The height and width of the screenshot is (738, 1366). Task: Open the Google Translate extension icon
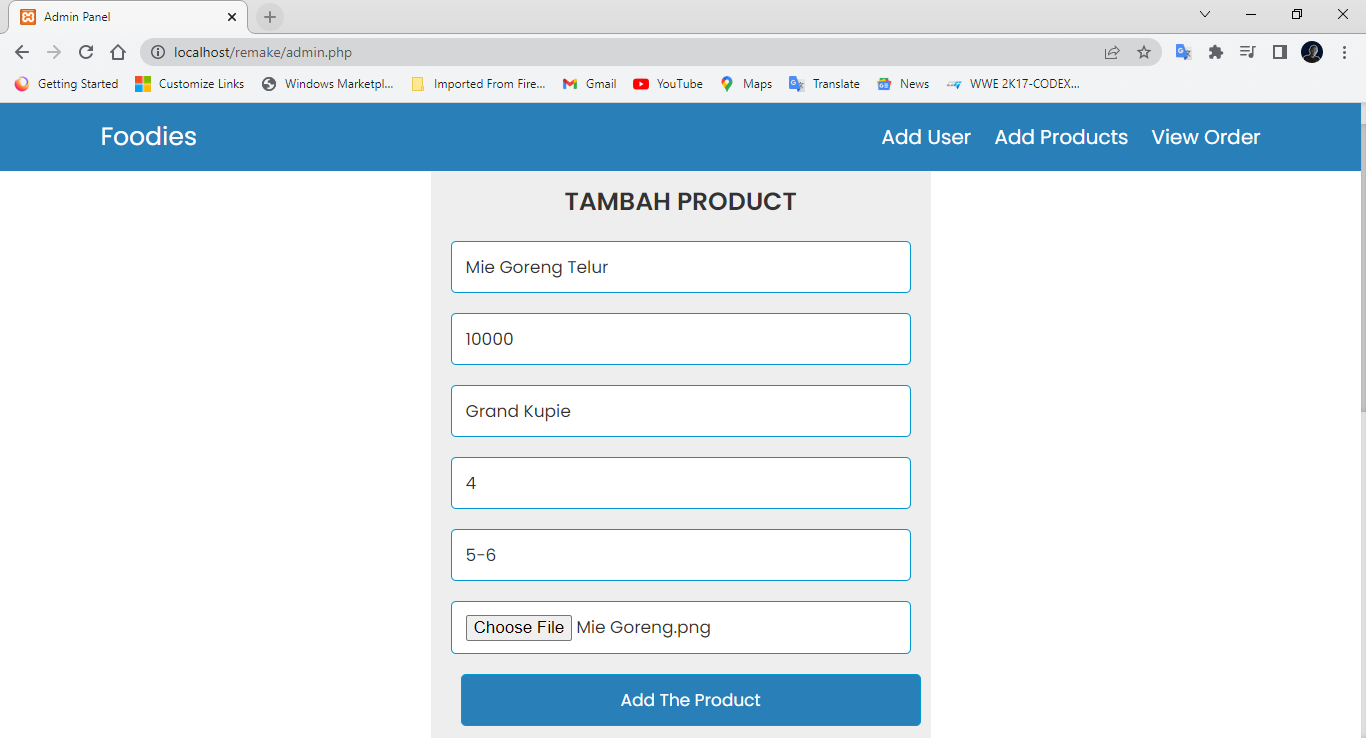point(1183,52)
